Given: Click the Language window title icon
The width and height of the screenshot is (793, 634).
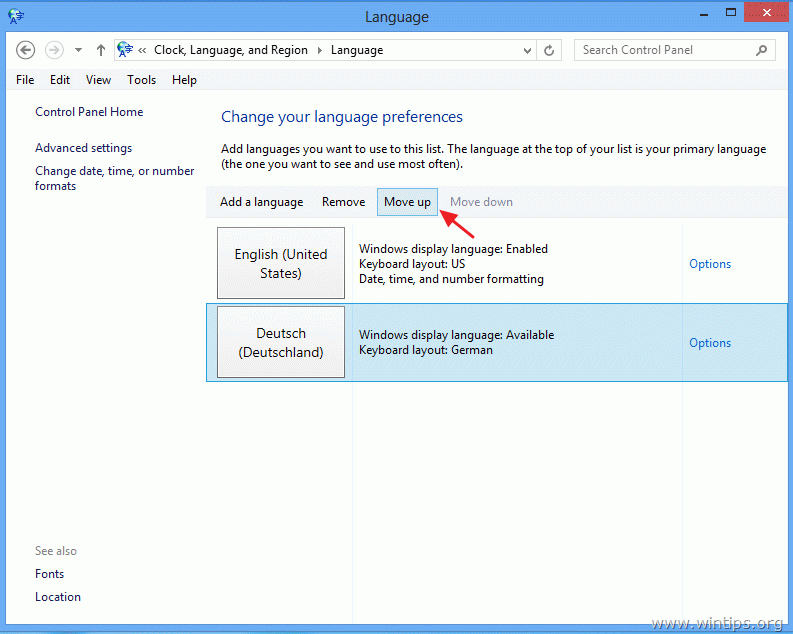Looking at the screenshot, I should (16, 16).
